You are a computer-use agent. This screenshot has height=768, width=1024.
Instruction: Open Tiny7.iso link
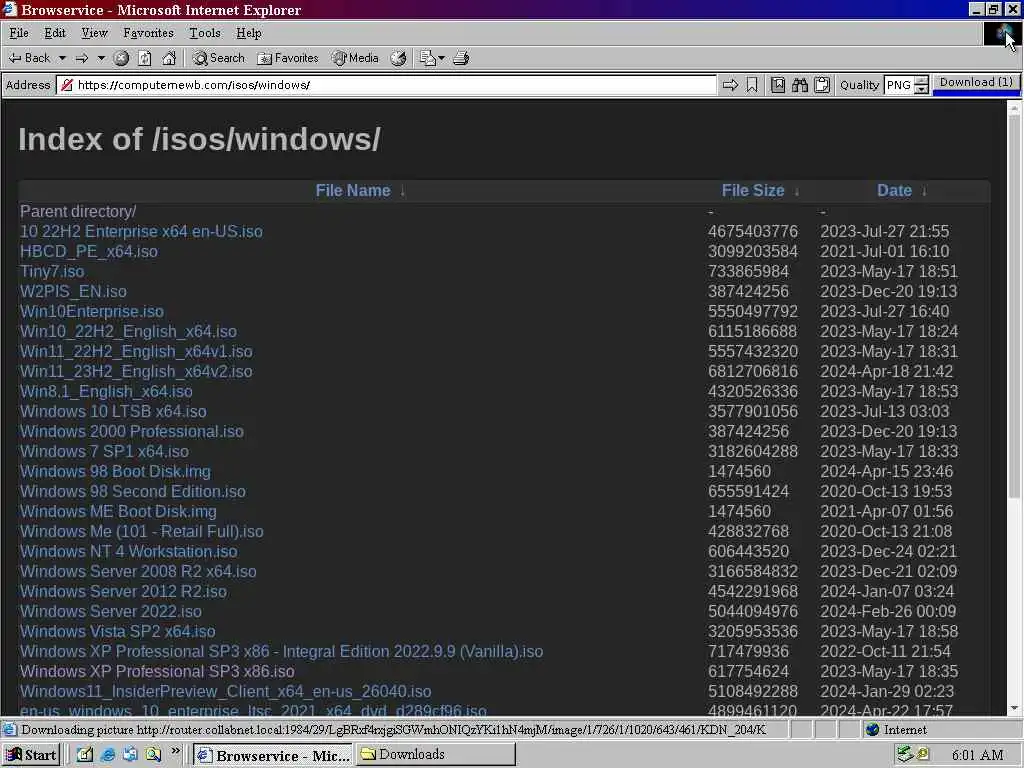pyautogui.click(x=52, y=272)
